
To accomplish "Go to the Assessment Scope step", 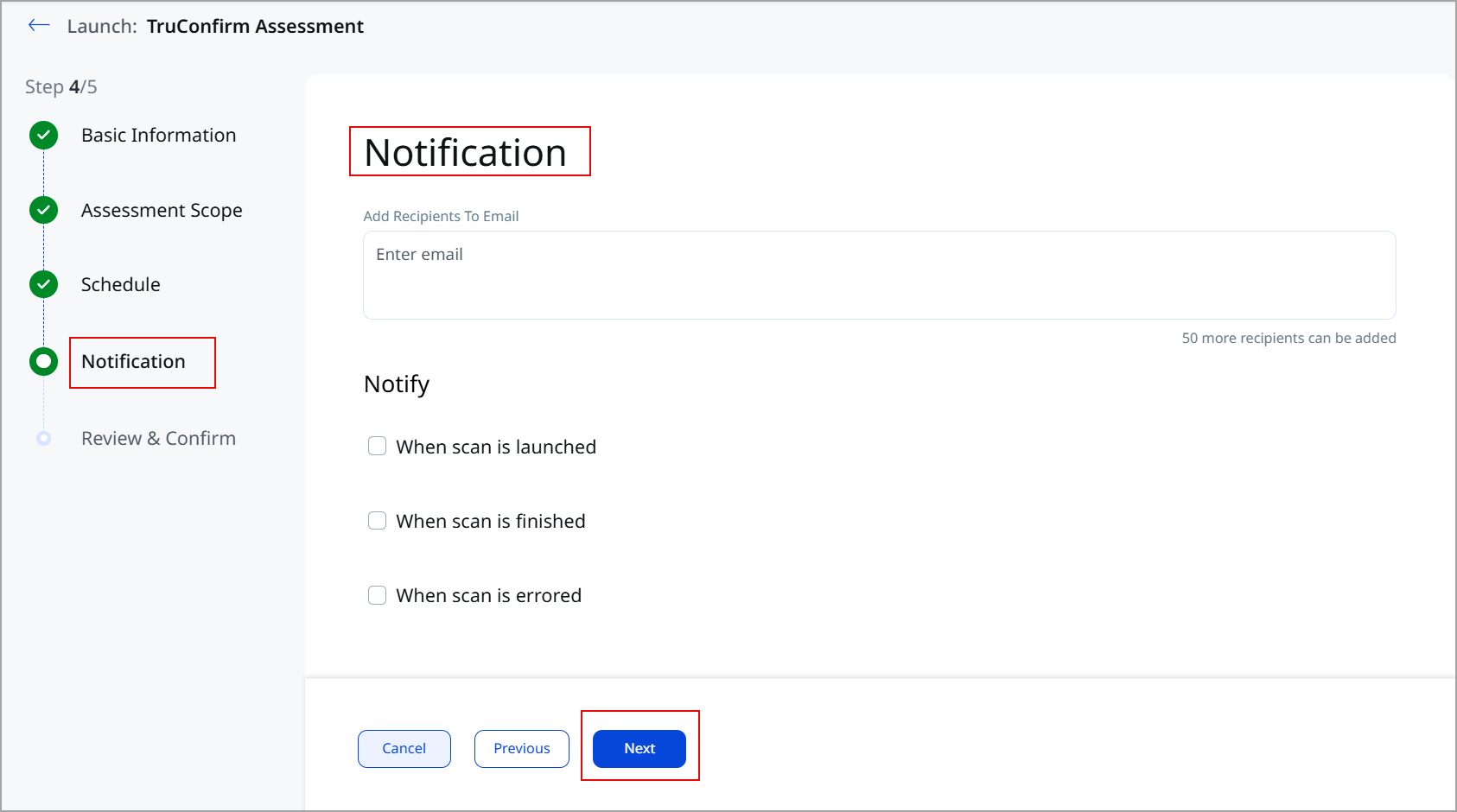I will tap(162, 210).
